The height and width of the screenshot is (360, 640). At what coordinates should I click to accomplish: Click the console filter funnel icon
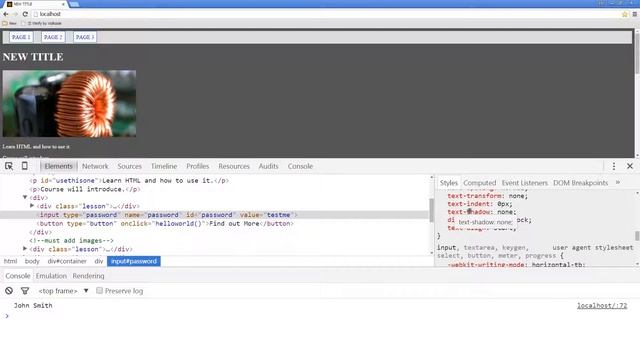click(x=25, y=291)
